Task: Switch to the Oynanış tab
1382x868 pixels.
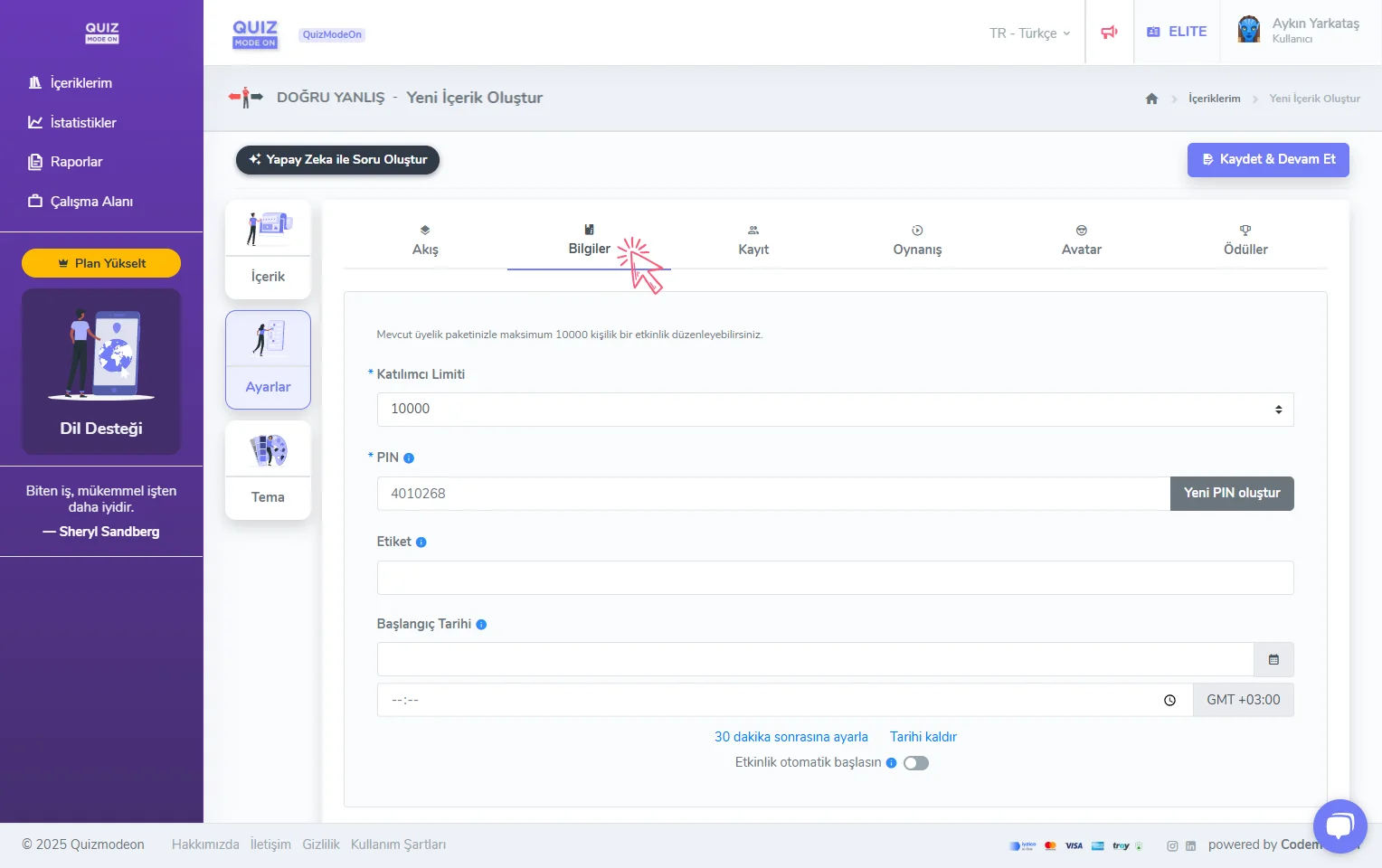Action: click(x=917, y=241)
